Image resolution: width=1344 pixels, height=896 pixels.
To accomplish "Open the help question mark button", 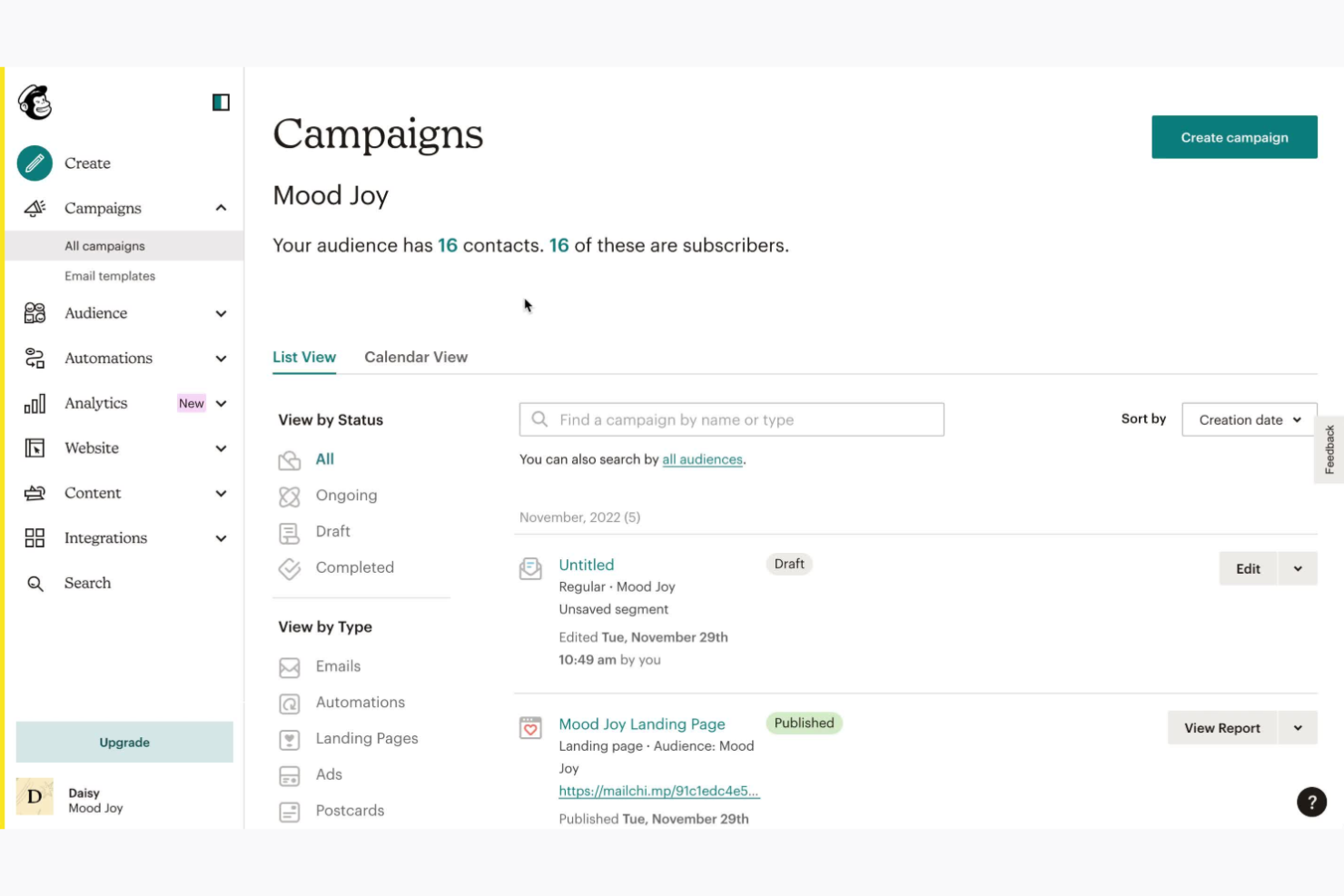I will 1311,802.
